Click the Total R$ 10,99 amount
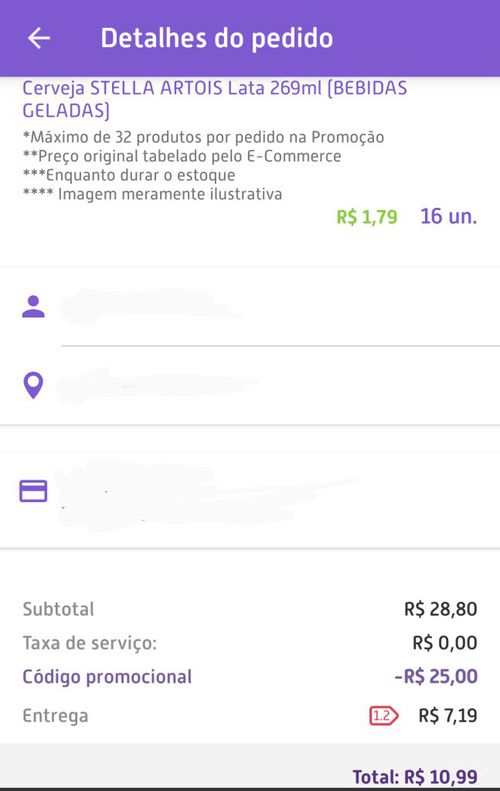Viewport: 500px width, 791px height. (x=415, y=776)
